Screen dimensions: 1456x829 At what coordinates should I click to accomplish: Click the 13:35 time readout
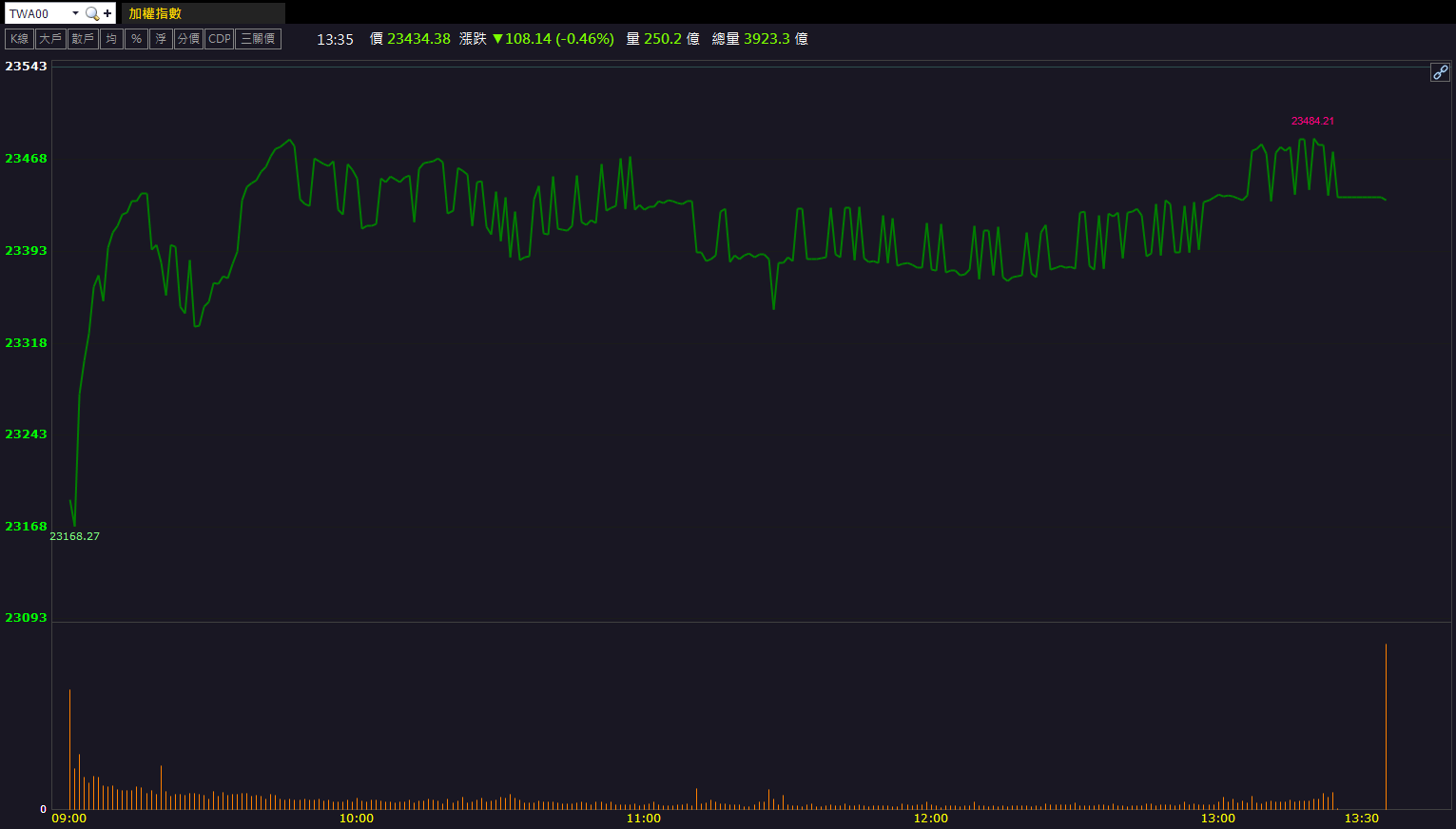pyautogui.click(x=335, y=39)
